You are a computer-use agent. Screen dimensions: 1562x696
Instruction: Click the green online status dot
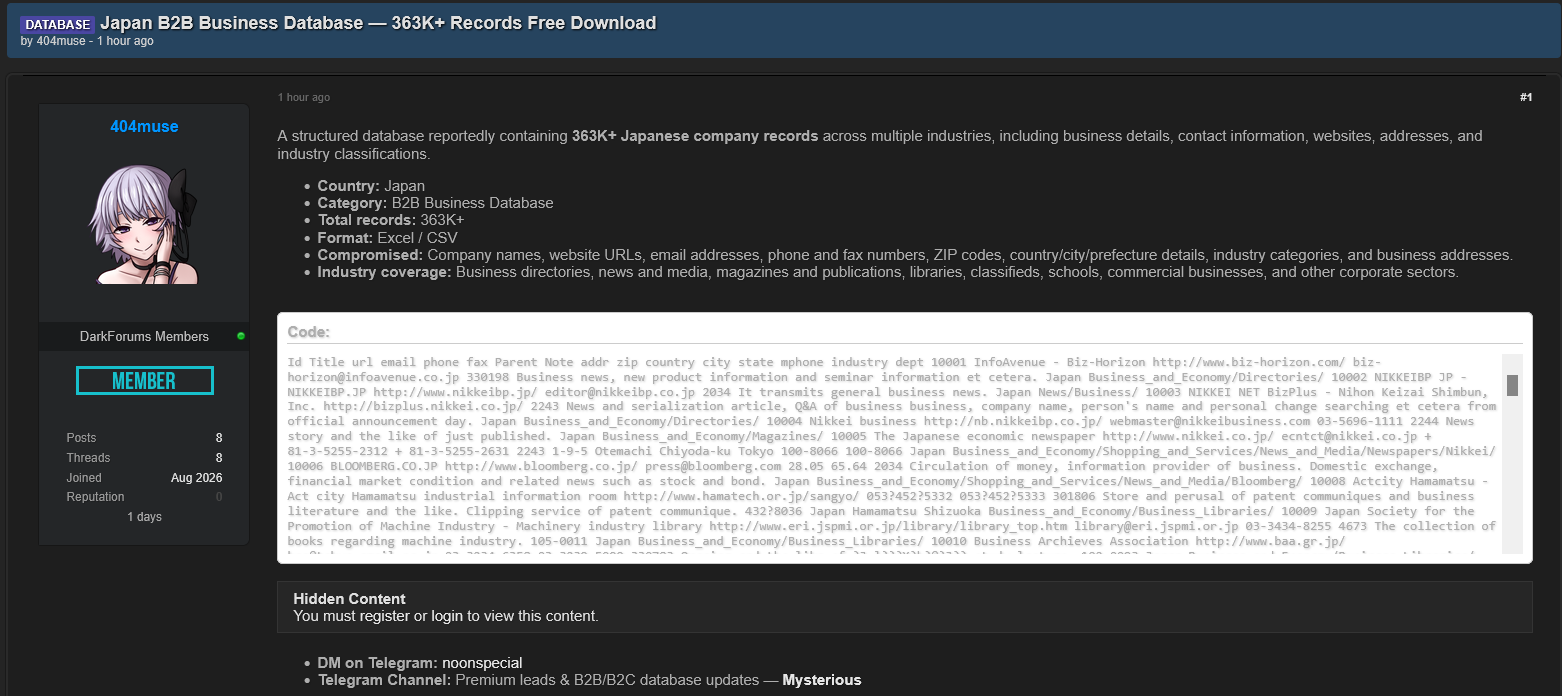(x=241, y=336)
